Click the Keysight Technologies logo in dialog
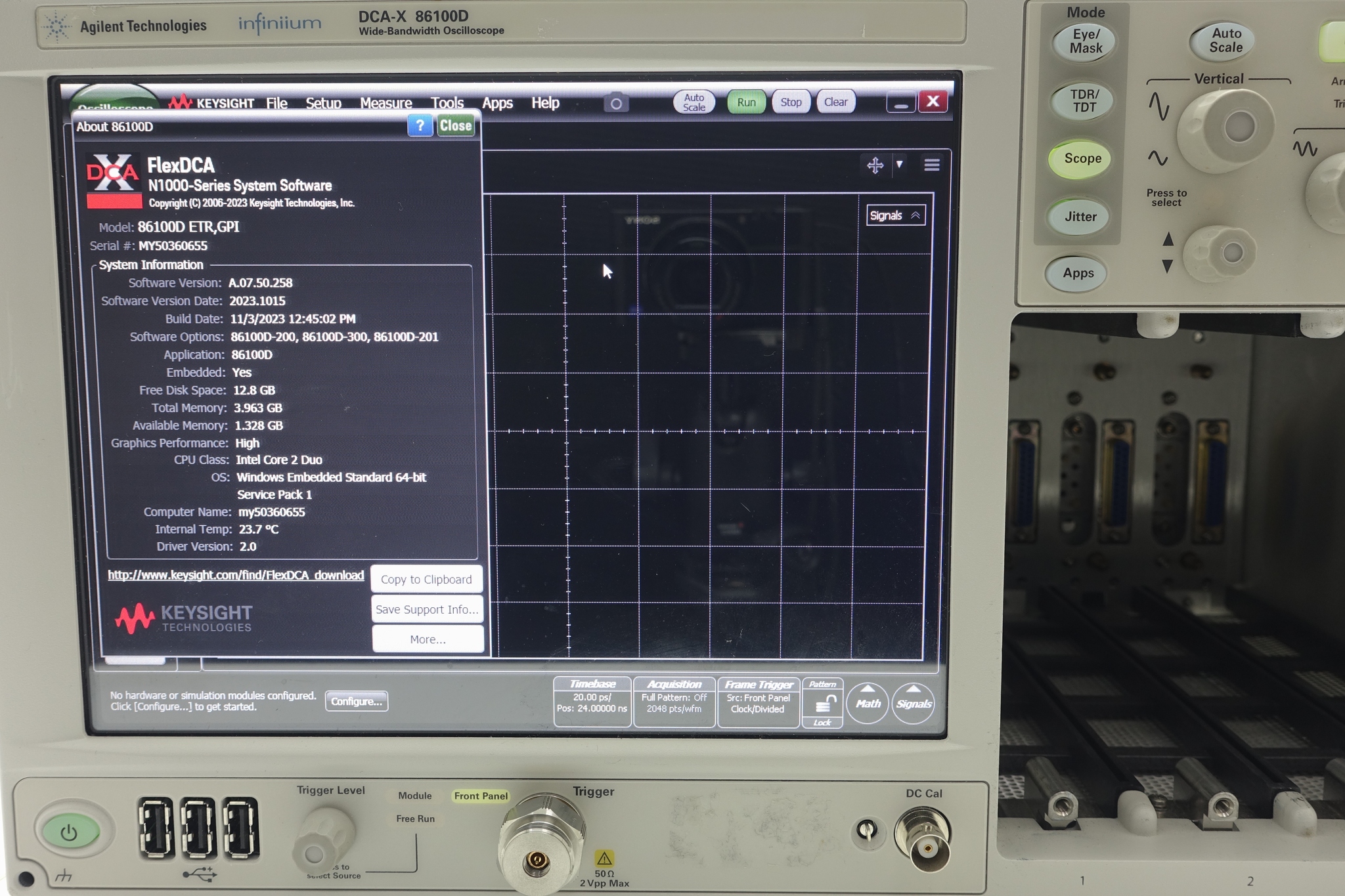The image size is (1345, 896). 183,617
